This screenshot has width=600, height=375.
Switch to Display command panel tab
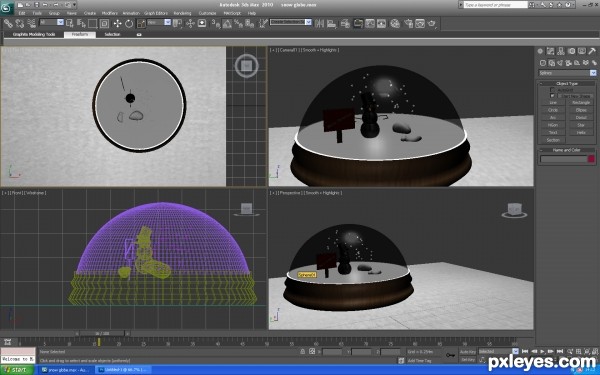tap(582, 51)
